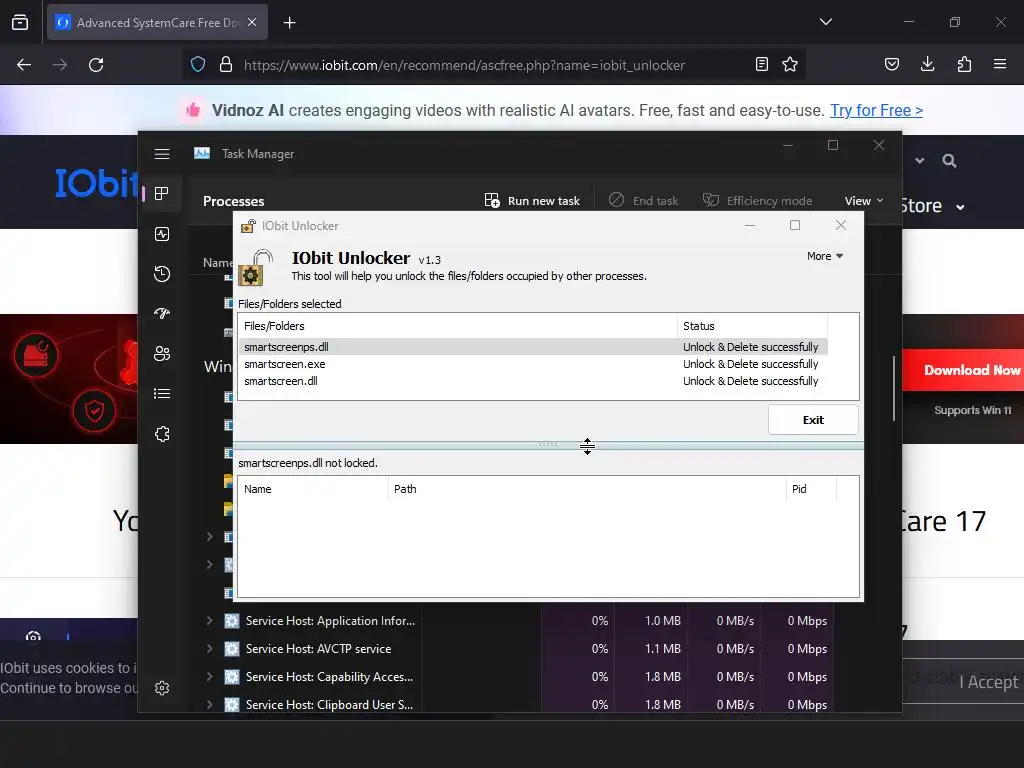Expand header chevron next to search on website
The height and width of the screenshot is (768, 1024).
(920, 161)
